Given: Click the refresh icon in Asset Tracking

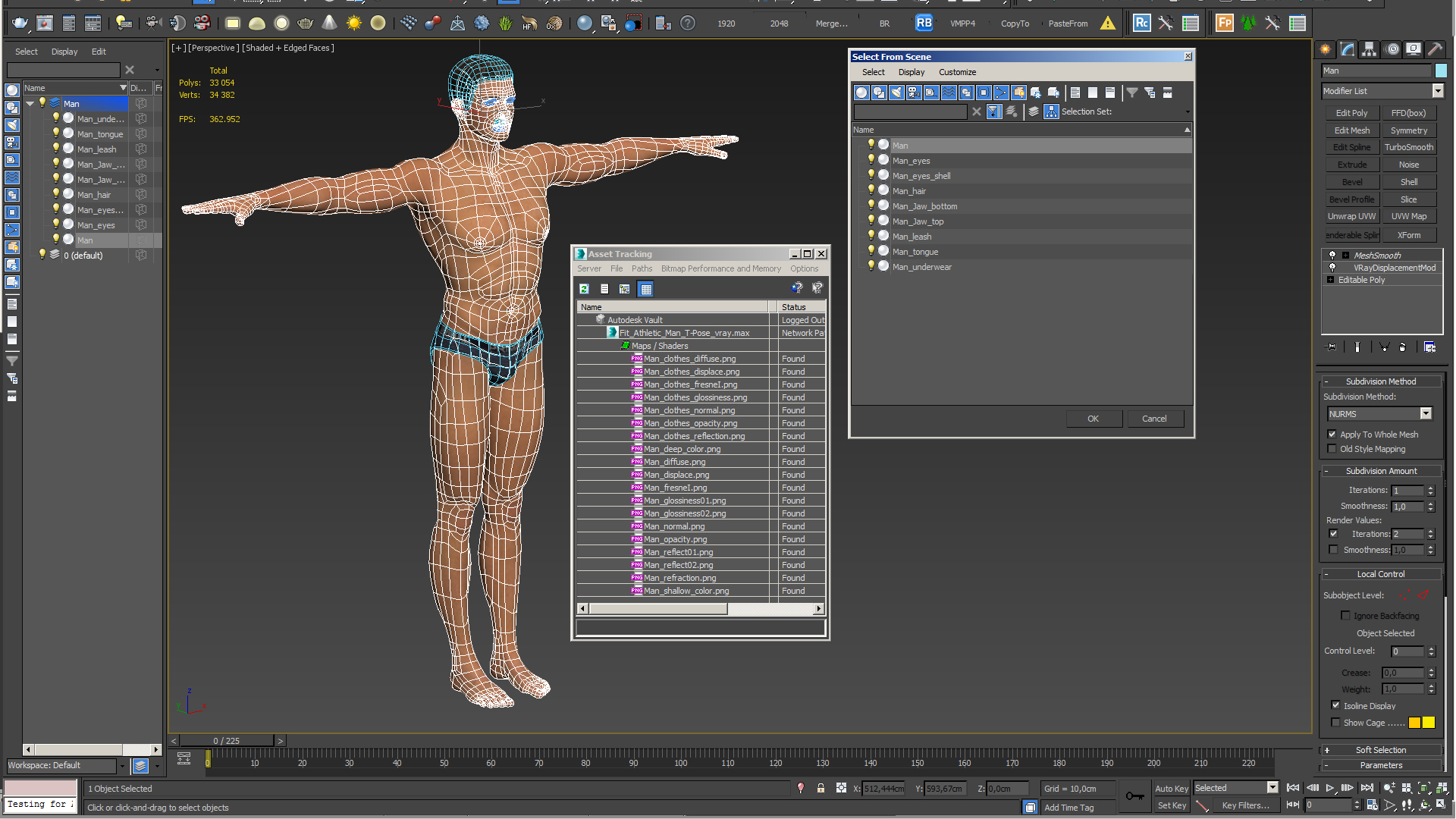Looking at the screenshot, I should [584, 289].
